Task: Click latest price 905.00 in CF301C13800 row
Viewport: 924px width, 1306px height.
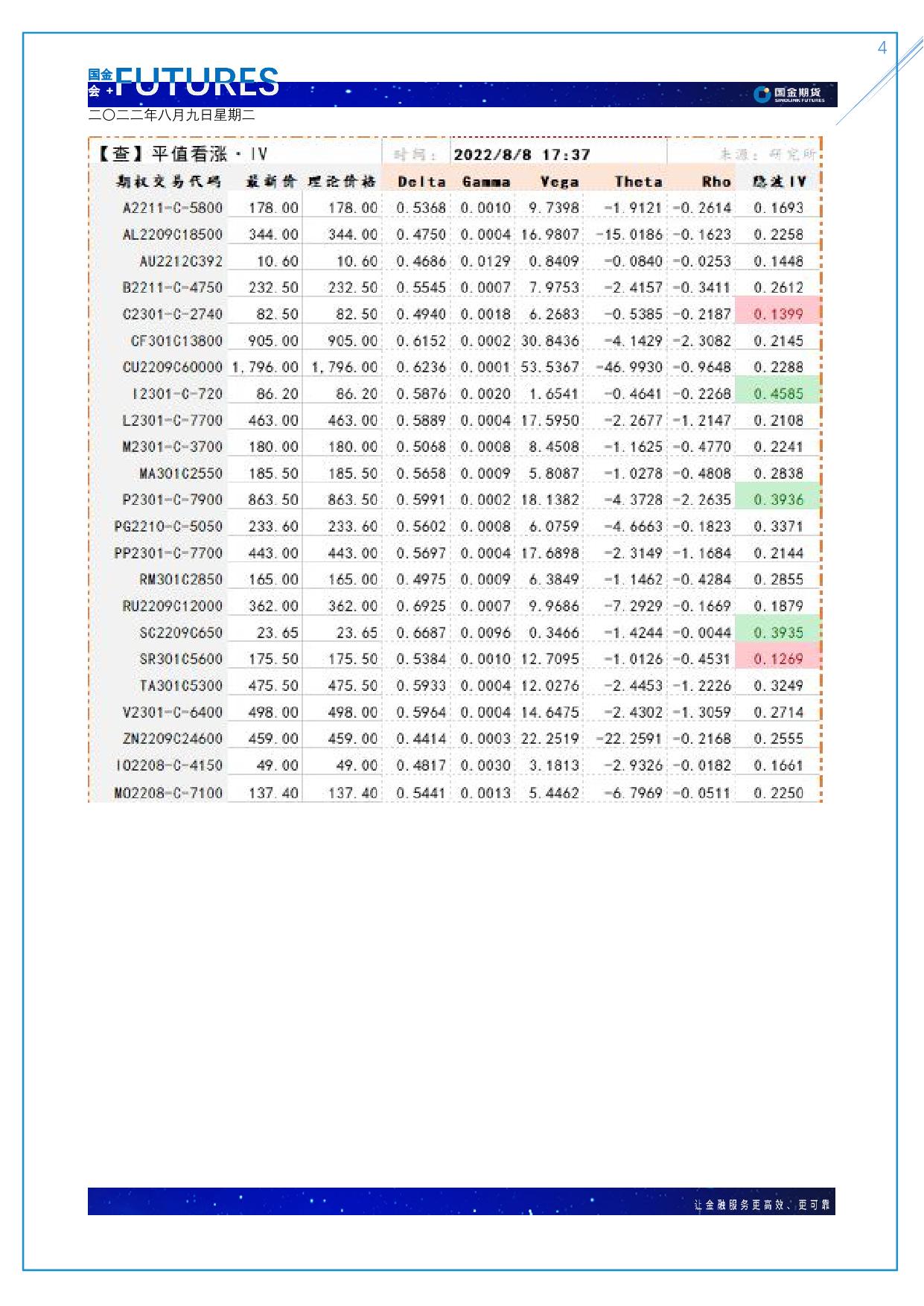Action: tap(273, 341)
